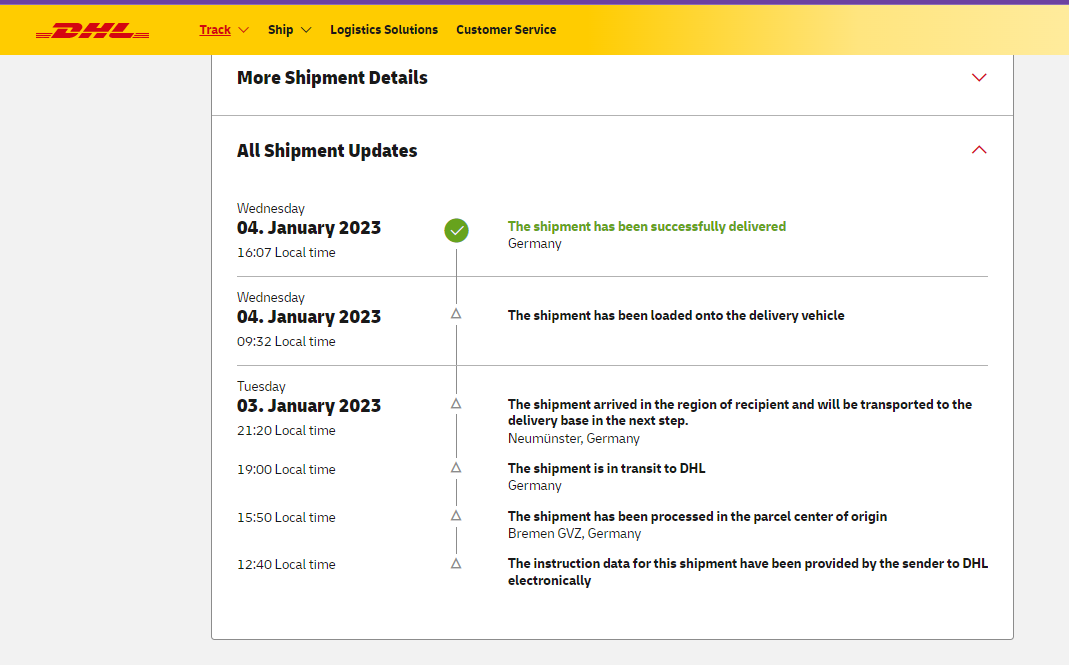
Task: Click triangle marker for 19:00 in transit
Action: click(456, 468)
